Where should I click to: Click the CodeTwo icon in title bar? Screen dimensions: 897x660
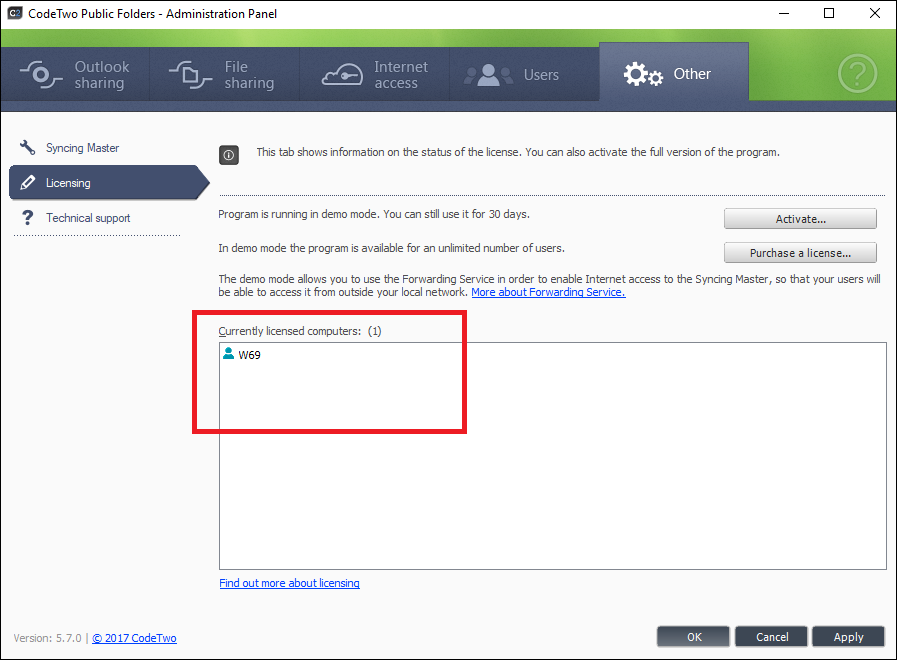click(14, 13)
